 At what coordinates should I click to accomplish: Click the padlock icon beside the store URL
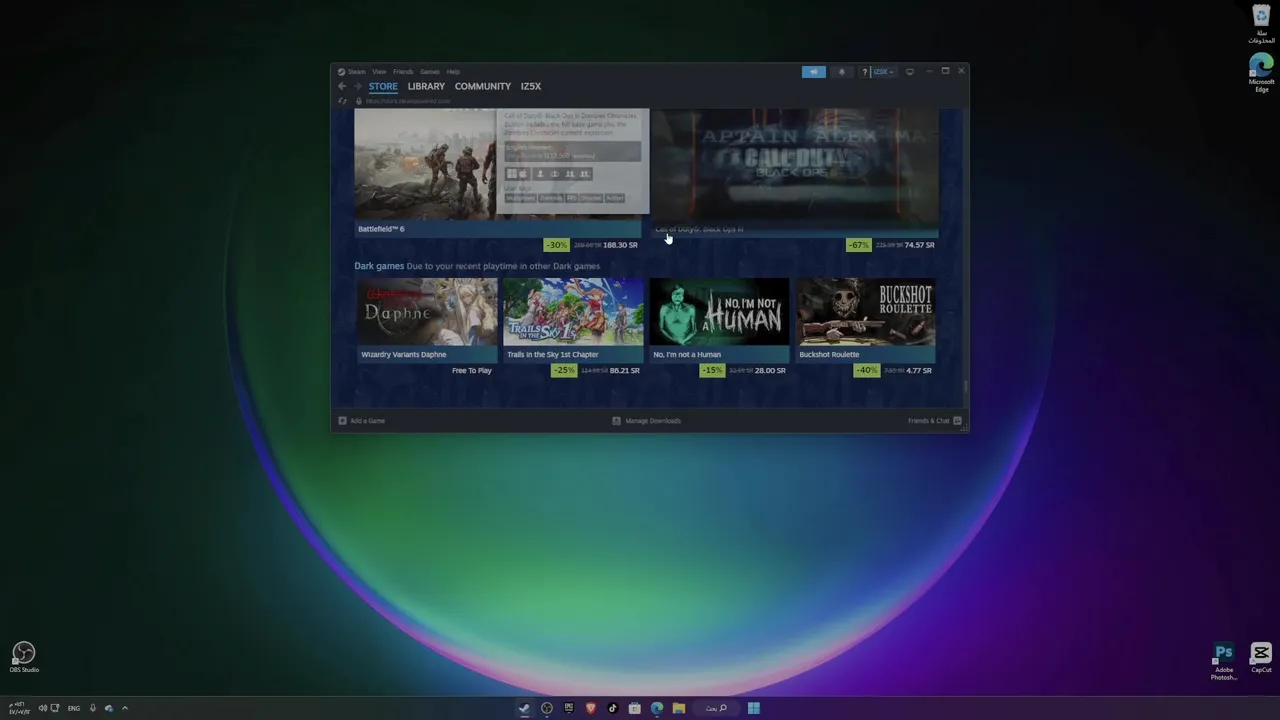pos(359,101)
